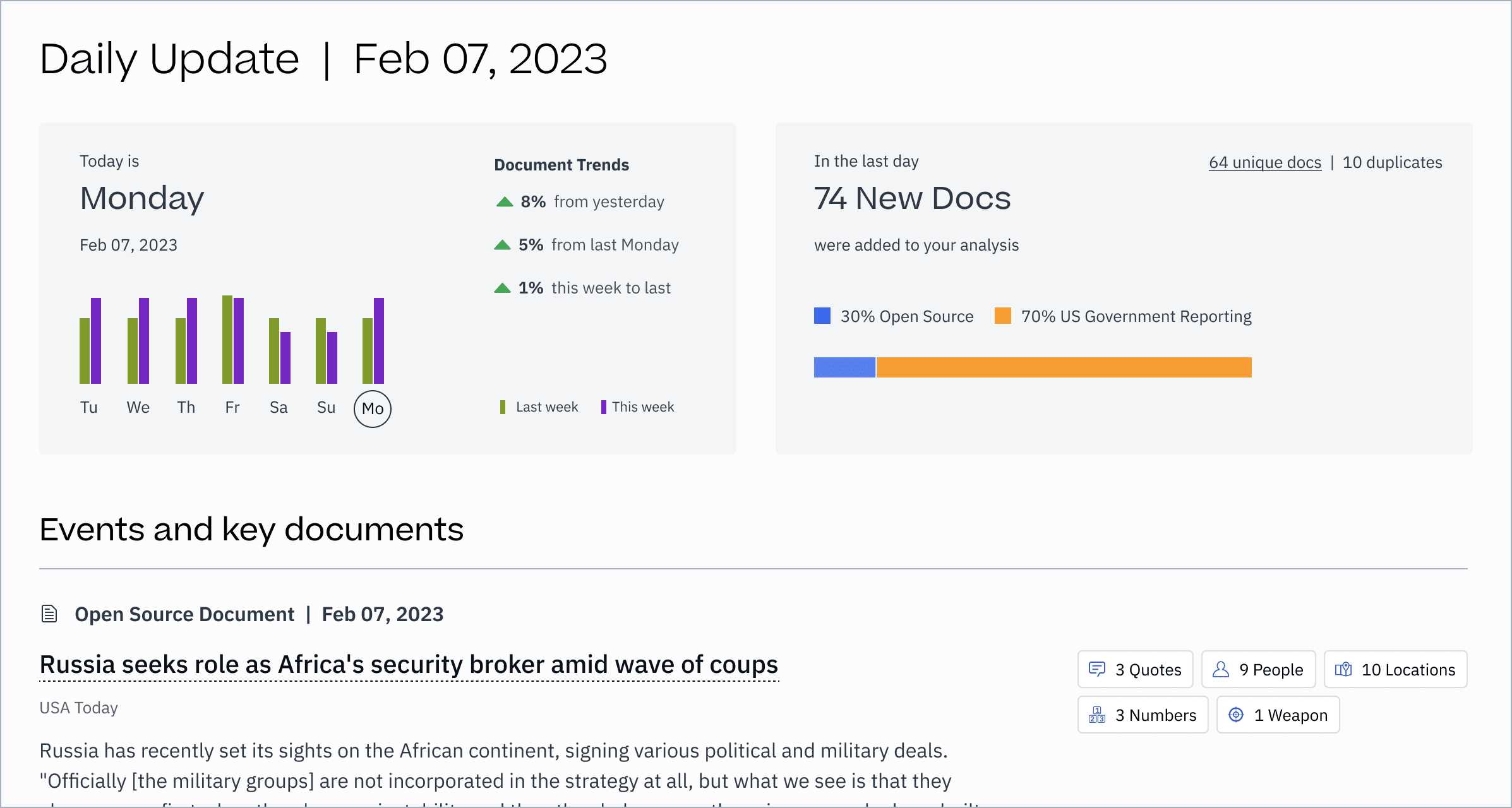Click Monday's purple this-week bar
Screen dimensions: 1512x808
379,341
